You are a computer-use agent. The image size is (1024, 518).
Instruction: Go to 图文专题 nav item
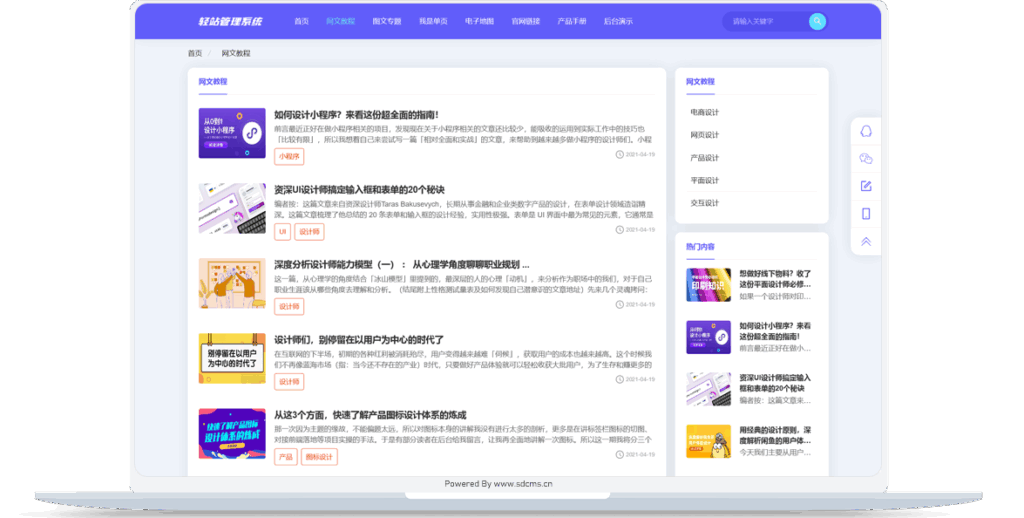pyautogui.click(x=387, y=22)
